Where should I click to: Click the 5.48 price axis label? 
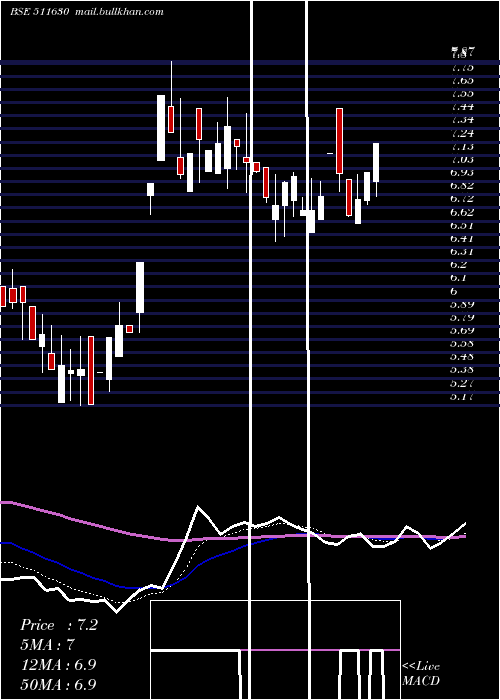tap(462, 357)
